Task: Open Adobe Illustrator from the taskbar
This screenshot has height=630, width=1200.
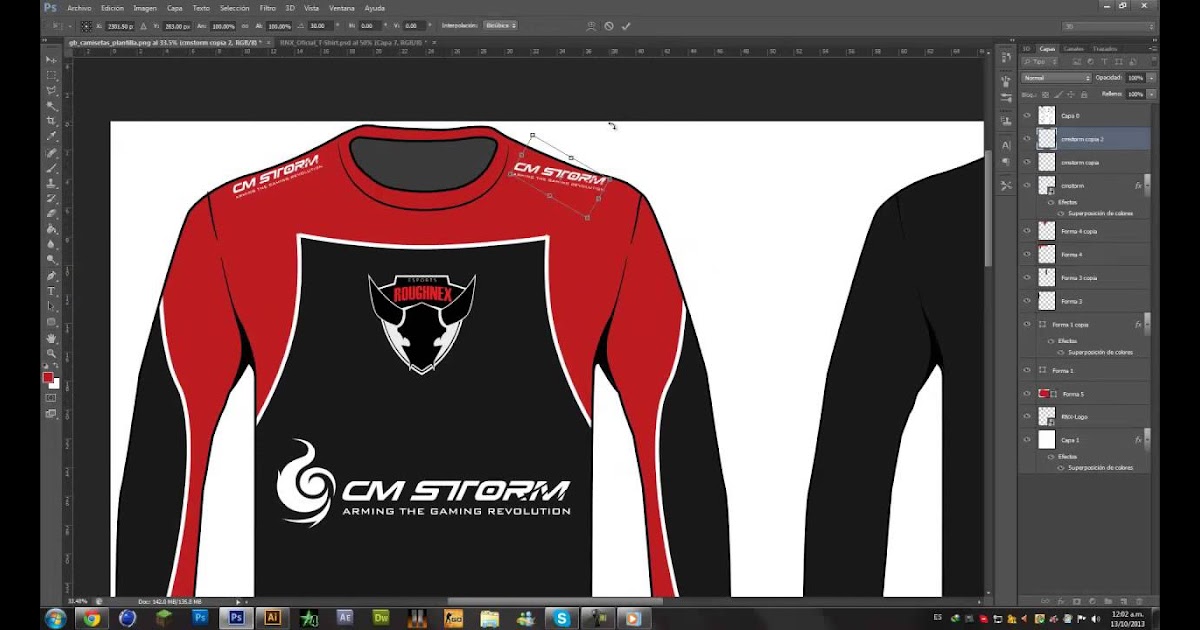Action: pos(271,618)
